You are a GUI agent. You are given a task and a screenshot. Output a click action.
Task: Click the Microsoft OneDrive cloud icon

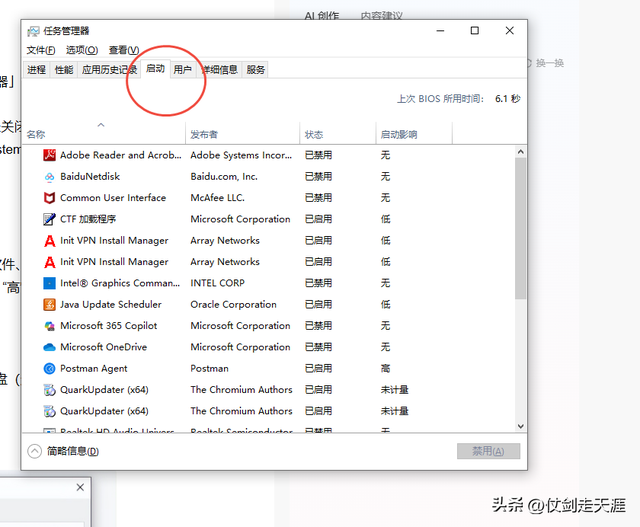[49, 347]
